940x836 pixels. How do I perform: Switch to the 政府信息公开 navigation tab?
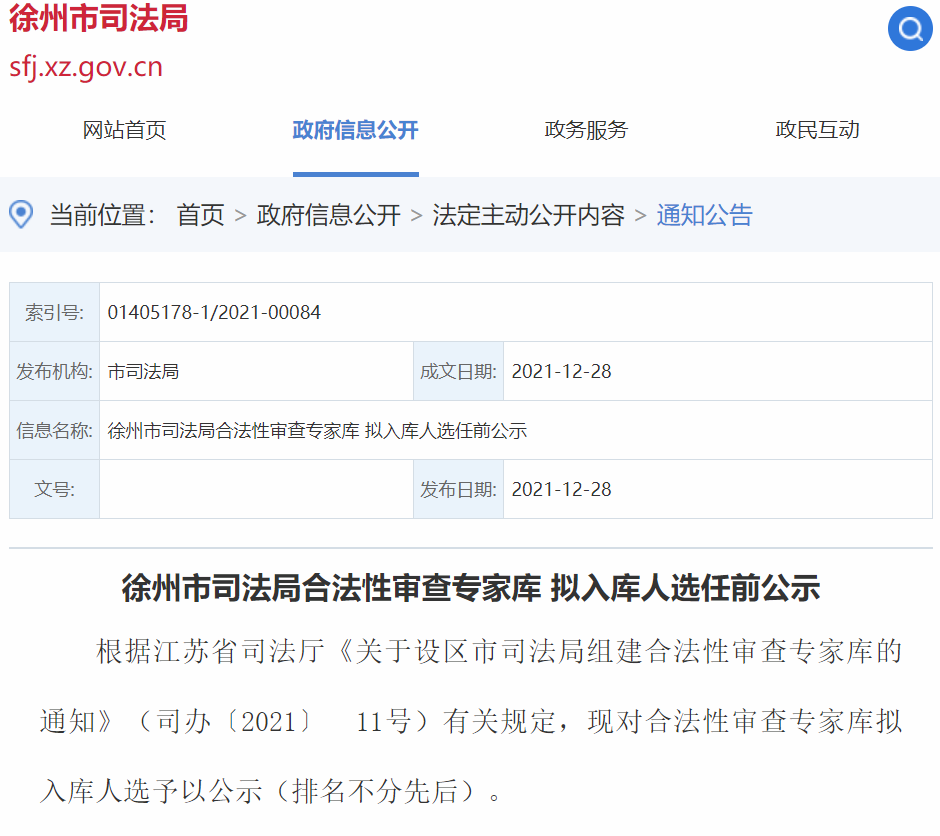click(355, 130)
